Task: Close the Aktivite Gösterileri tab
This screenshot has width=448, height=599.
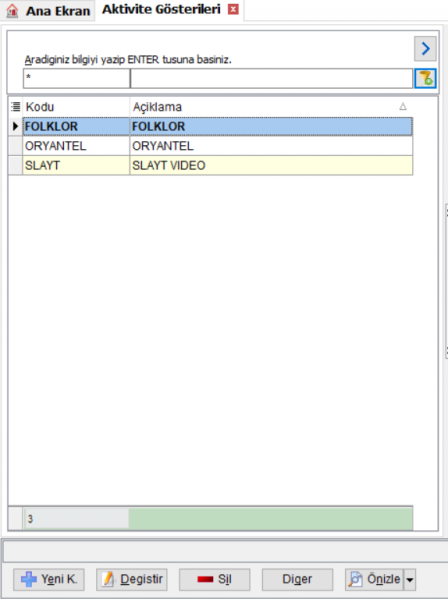Action: tap(233, 9)
